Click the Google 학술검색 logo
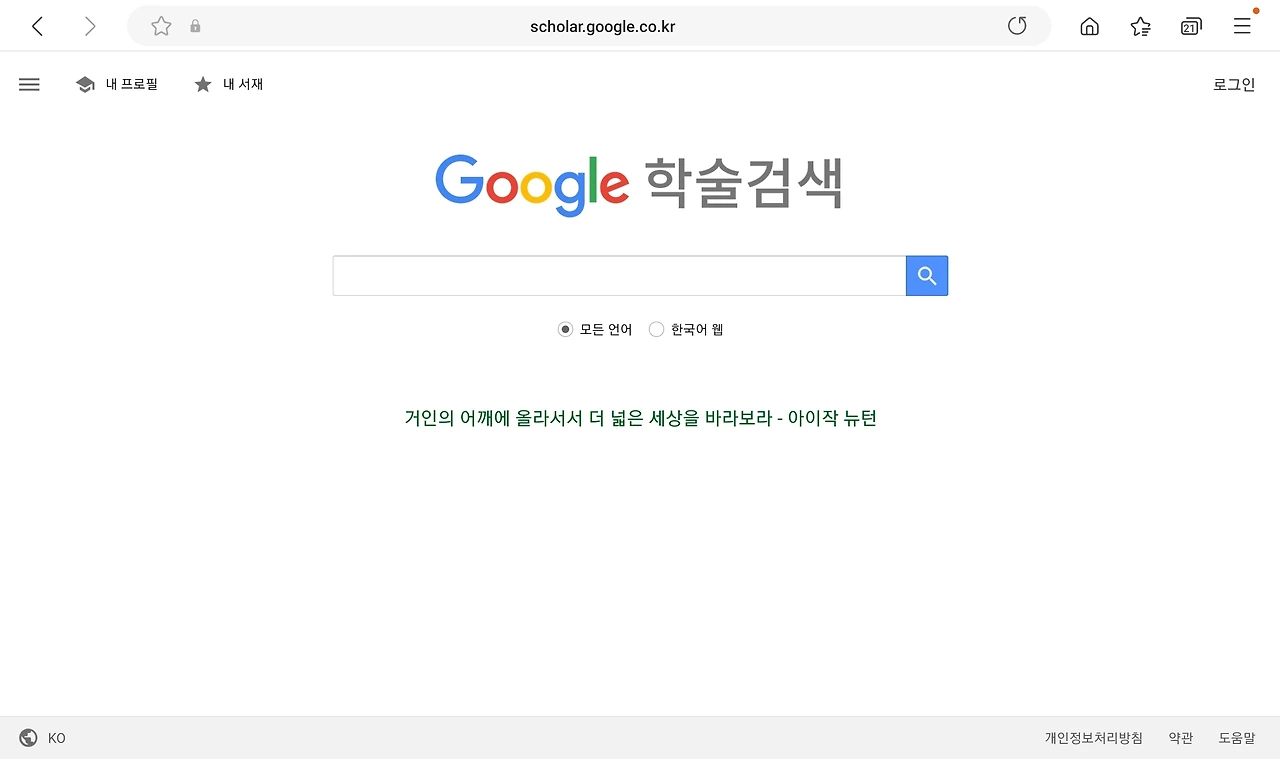 tap(639, 184)
